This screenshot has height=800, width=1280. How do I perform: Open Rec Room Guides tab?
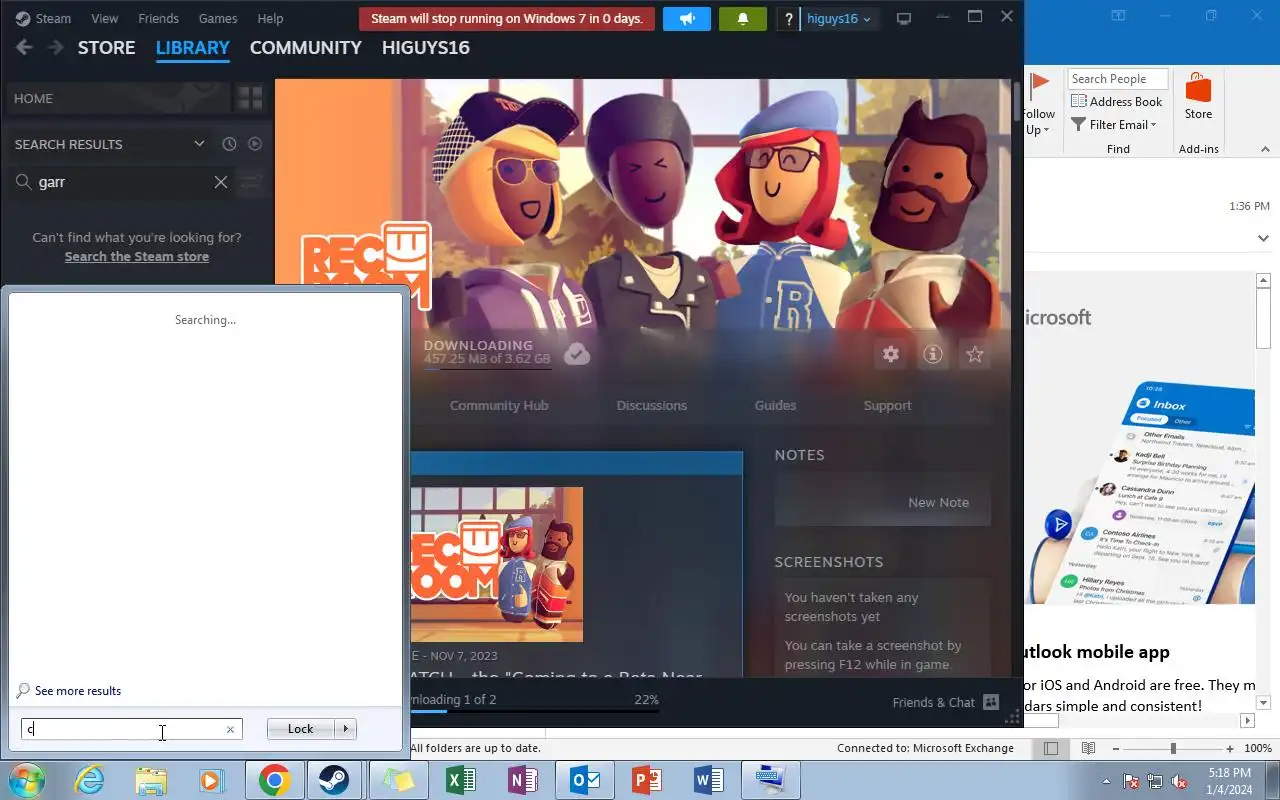point(775,405)
